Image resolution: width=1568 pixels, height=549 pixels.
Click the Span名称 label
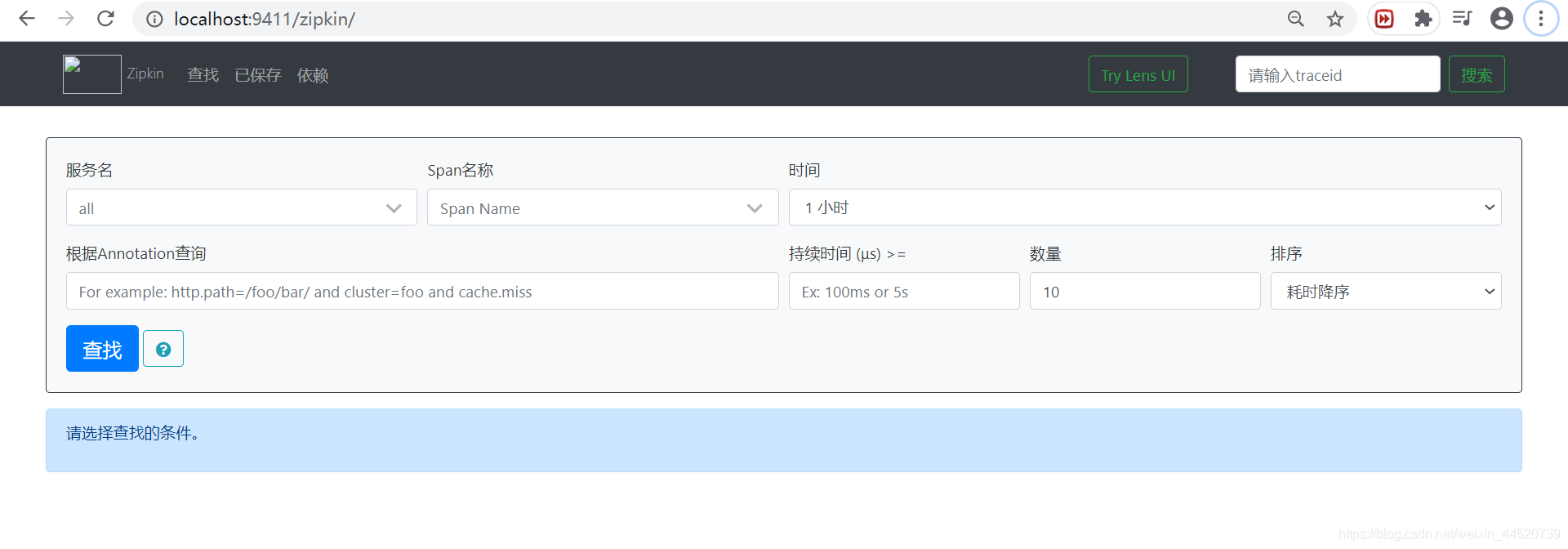(461, 170)
